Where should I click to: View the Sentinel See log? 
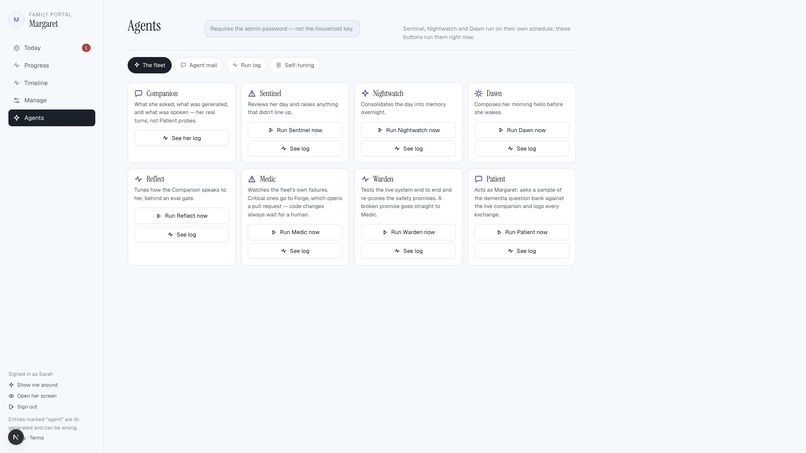295,149
